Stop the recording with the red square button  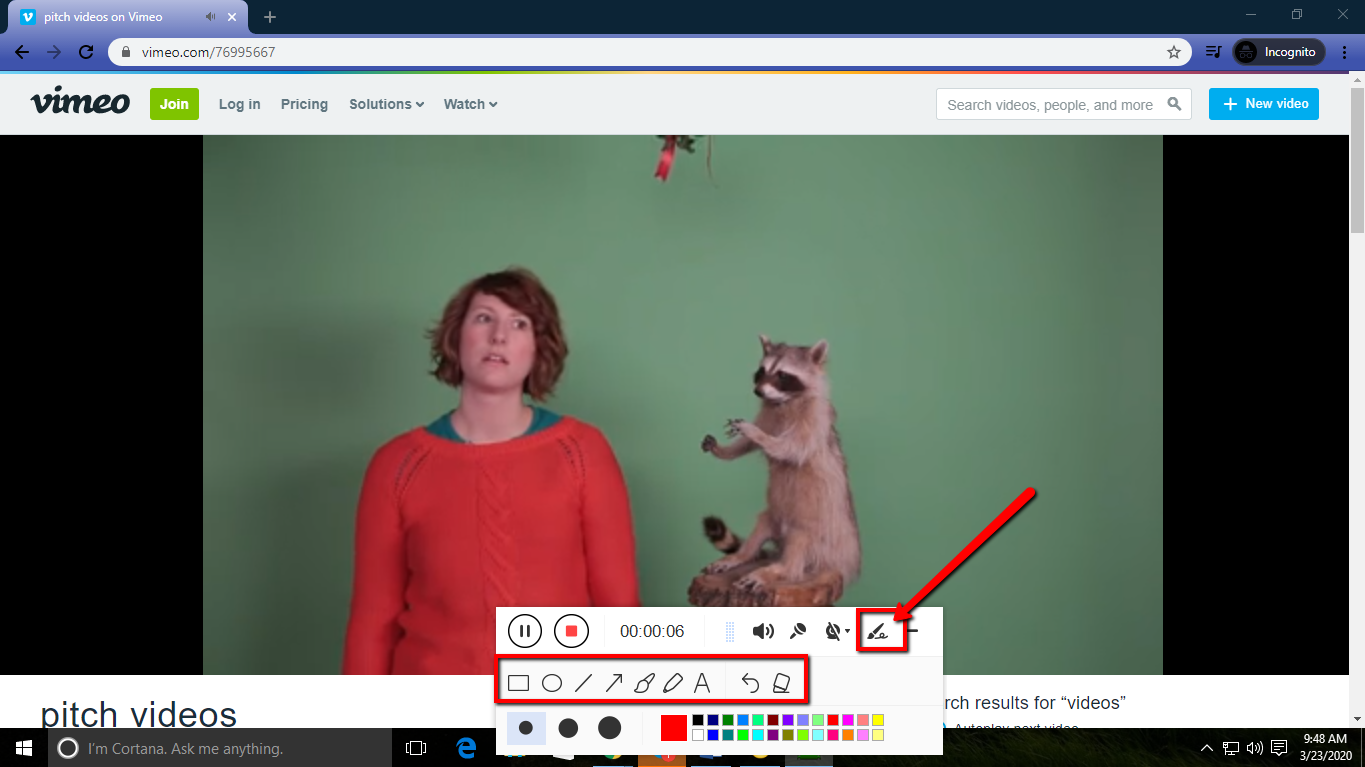click(572, 631)
